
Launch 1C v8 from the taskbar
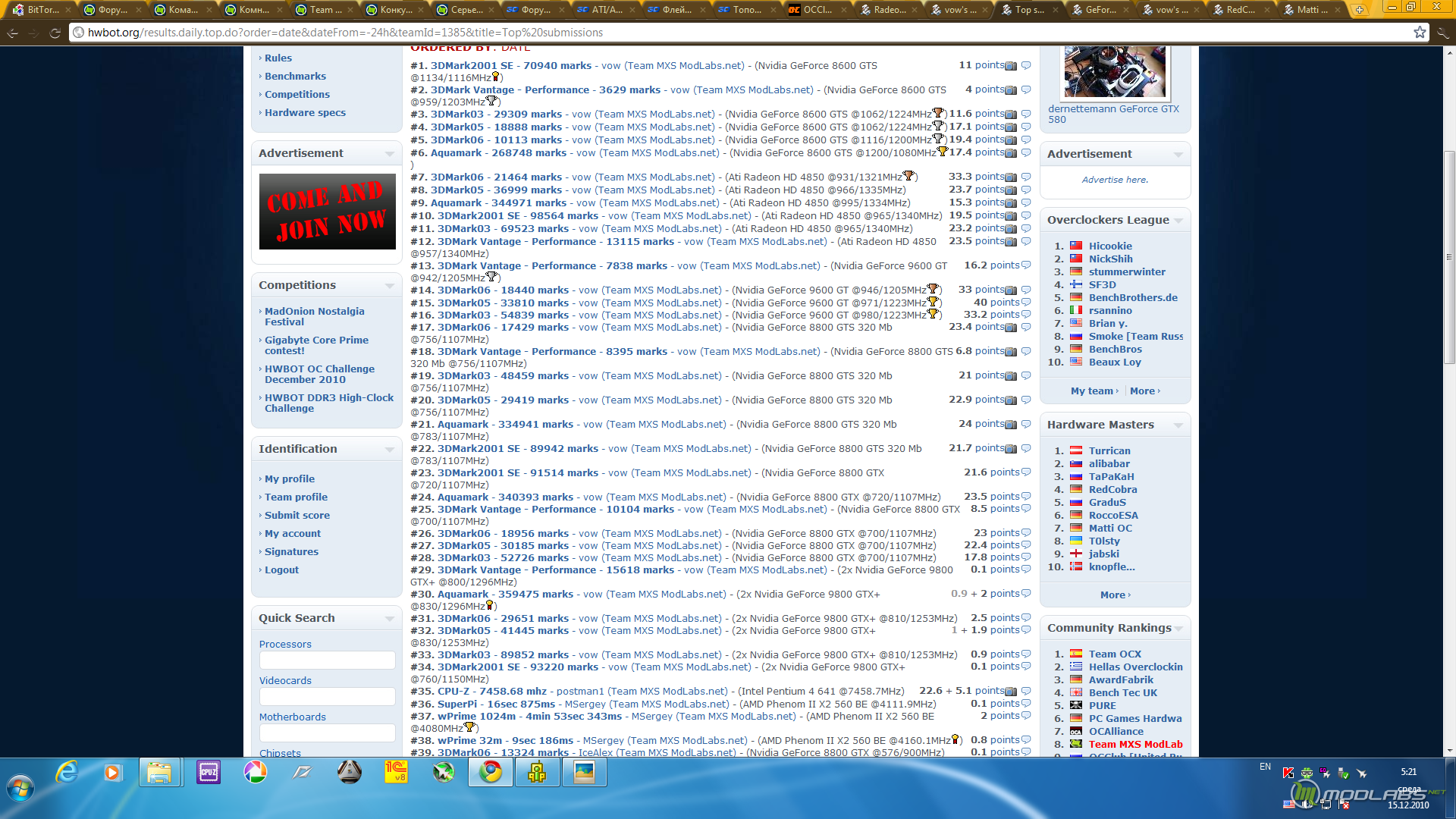396,773
